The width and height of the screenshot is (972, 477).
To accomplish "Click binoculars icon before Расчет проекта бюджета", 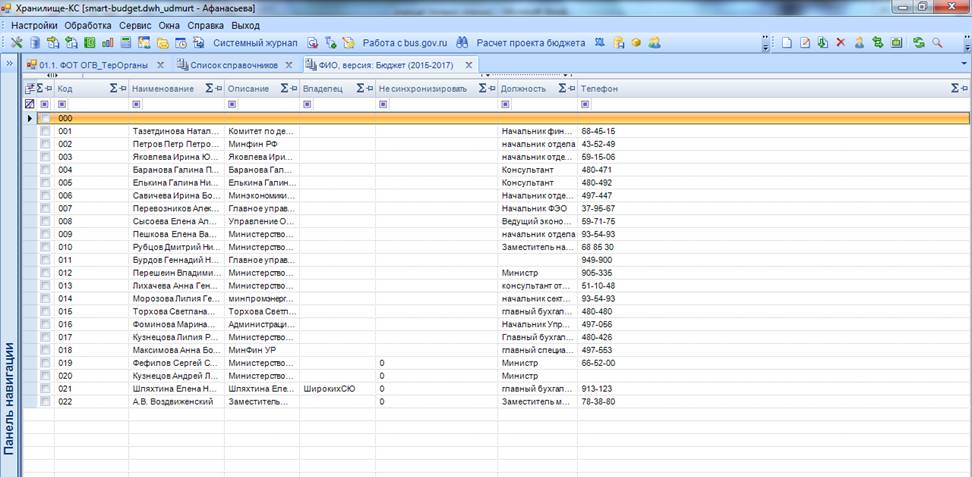I will [x=462, y=43].
